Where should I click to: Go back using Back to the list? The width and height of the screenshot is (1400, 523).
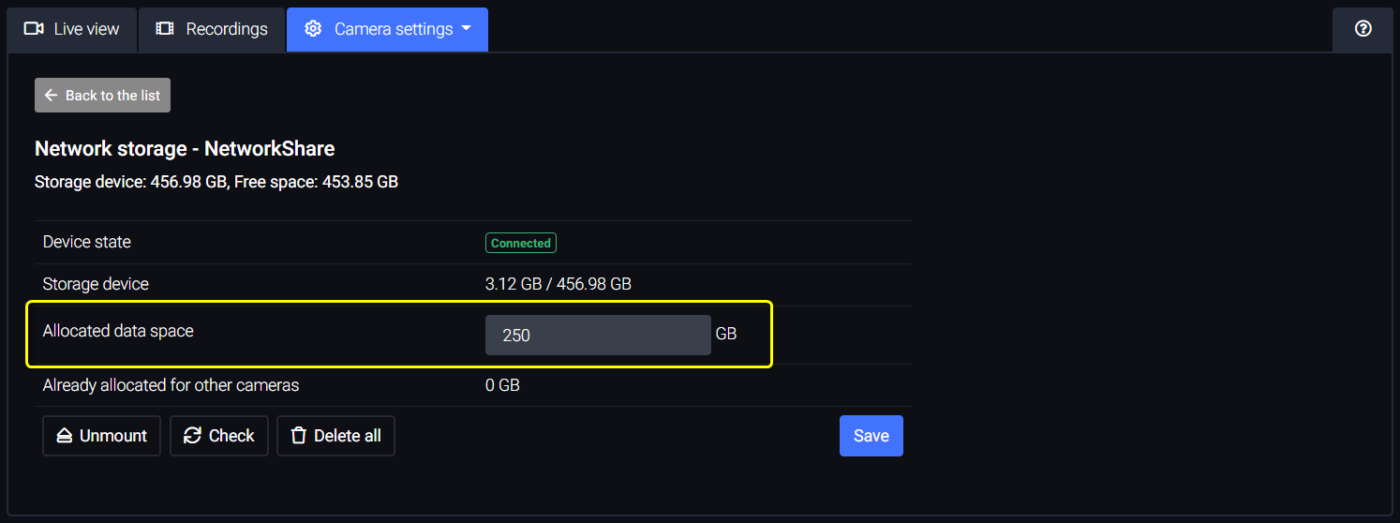[x=103, y=95]
